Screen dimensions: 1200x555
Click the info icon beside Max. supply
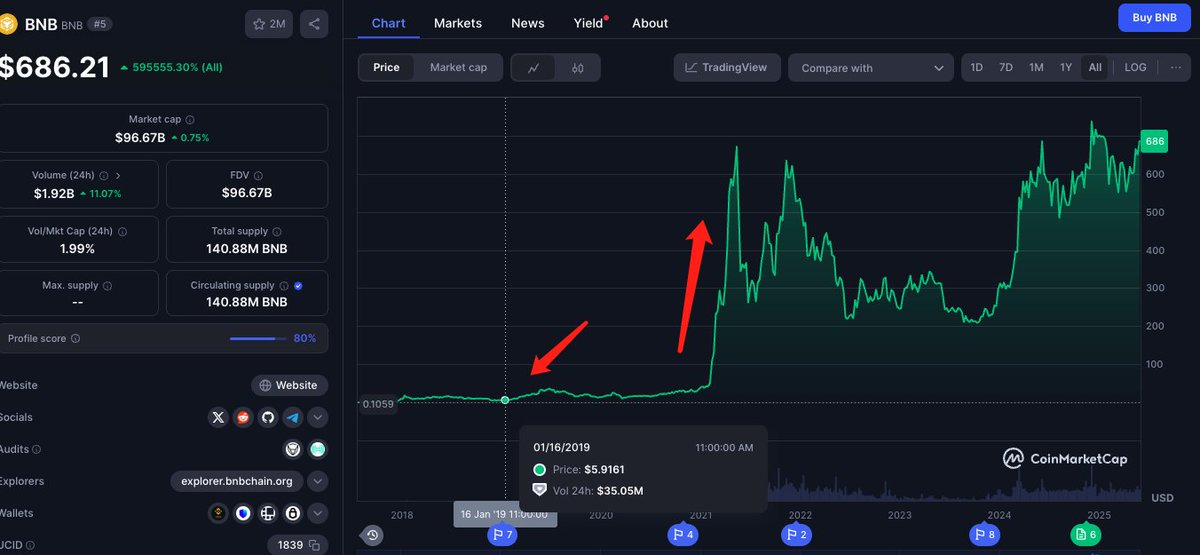click(x=107, y=286)
